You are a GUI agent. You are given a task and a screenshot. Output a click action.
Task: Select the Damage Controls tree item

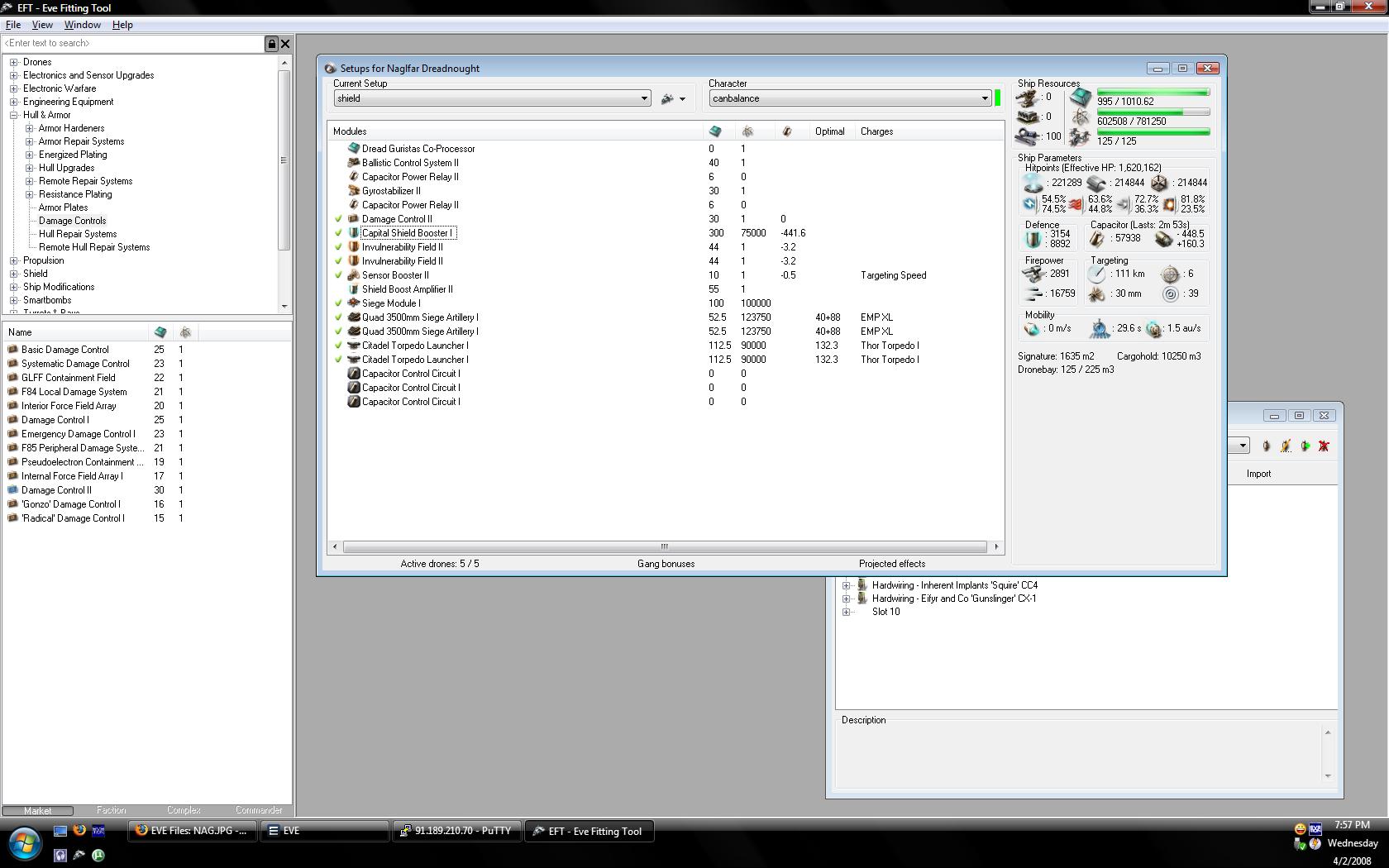pos(72,221)
